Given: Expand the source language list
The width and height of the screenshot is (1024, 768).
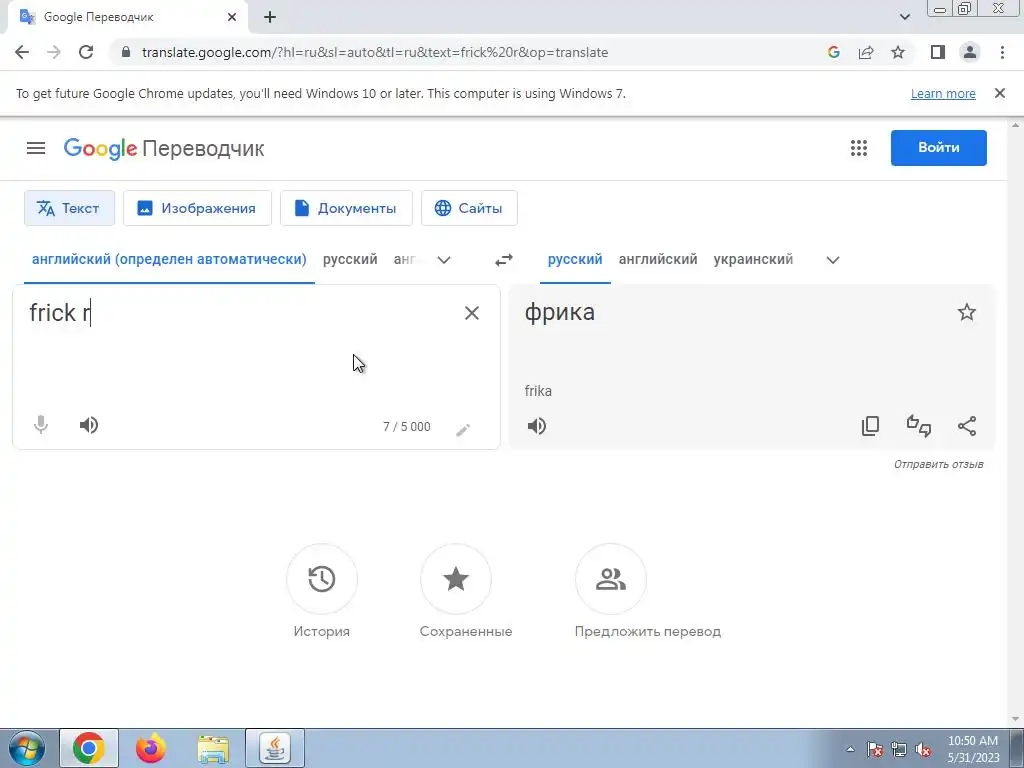Looking at the screenshot, I should coord(443,260).
